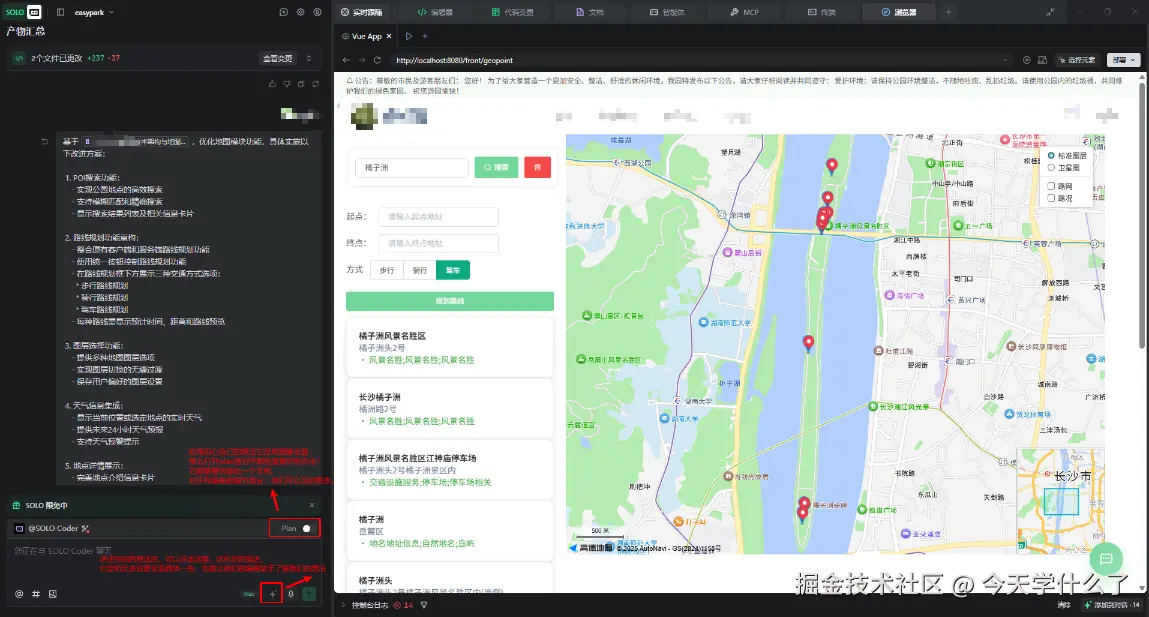Open the easypark project dropdown
This screenshot has width=1149, height=617.
[95, 12]
